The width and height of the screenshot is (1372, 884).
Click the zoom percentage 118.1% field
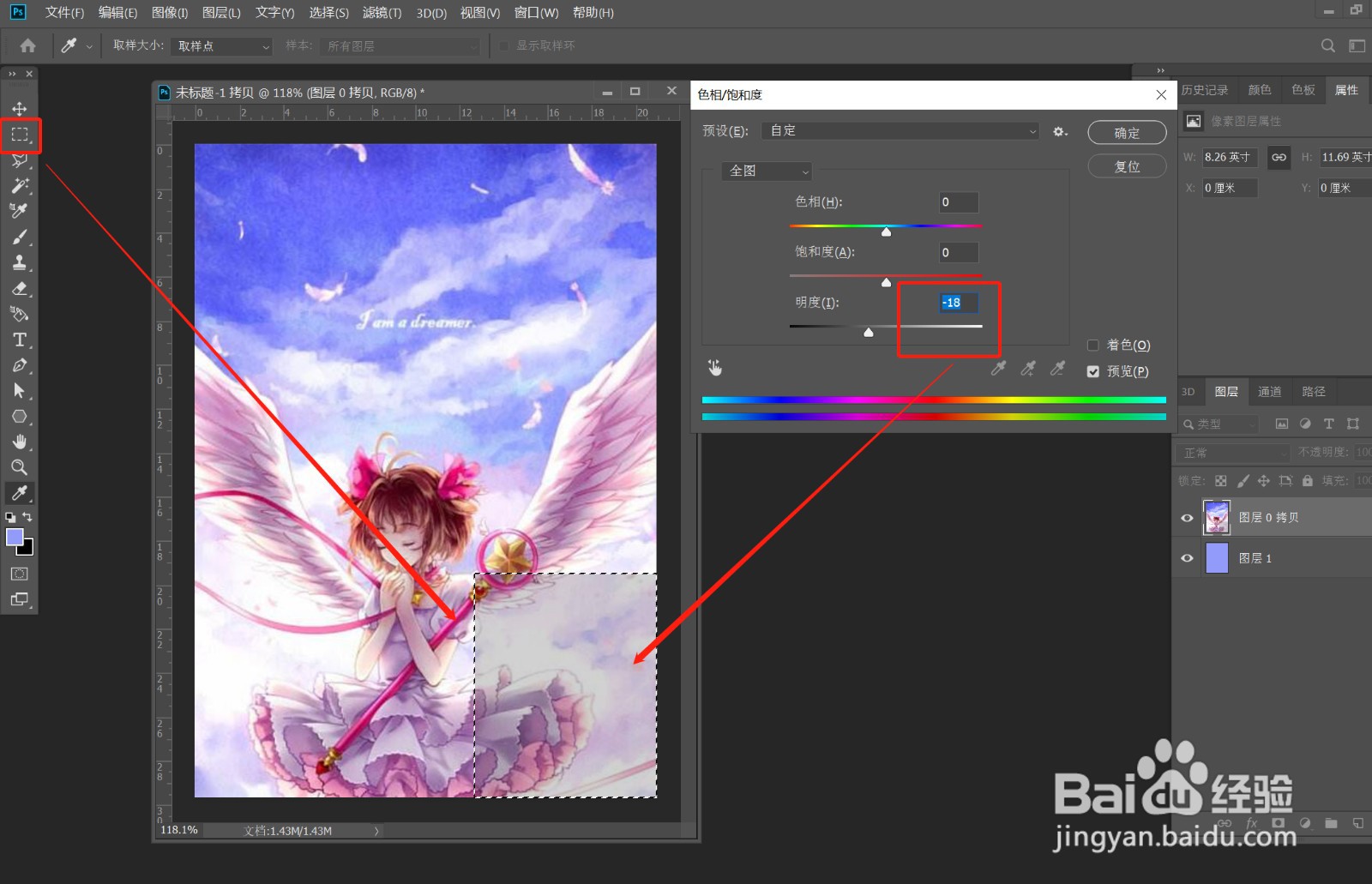click(179, 830)
